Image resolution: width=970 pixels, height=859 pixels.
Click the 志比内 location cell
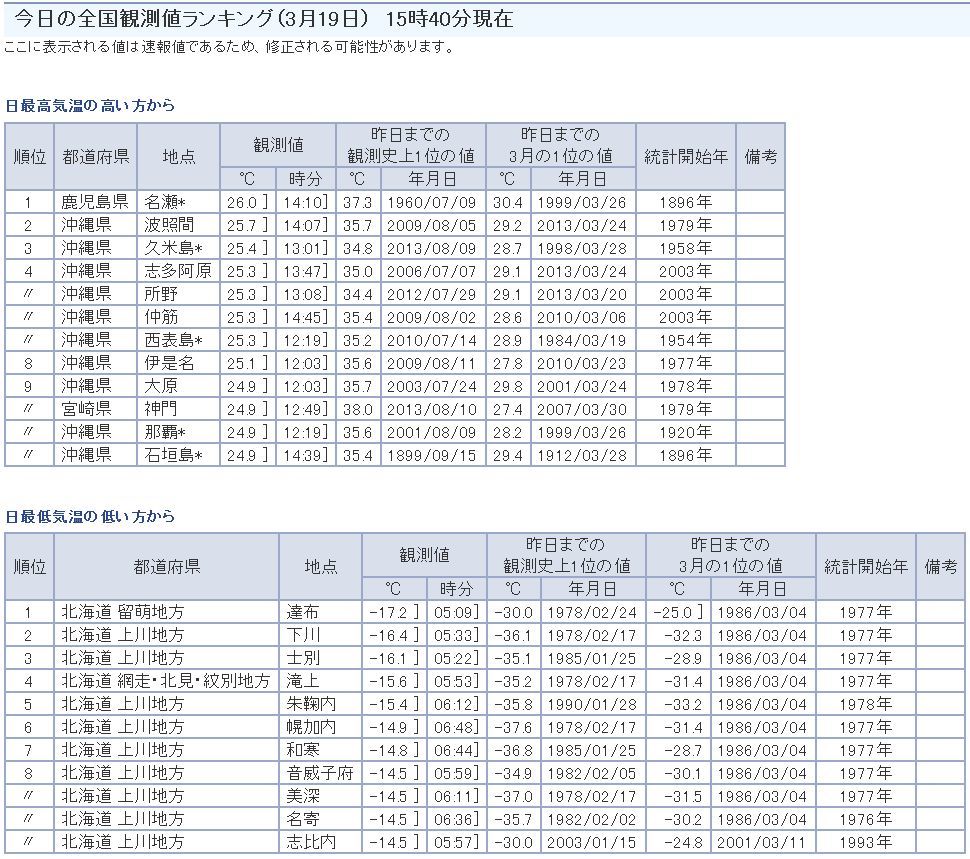311,842
